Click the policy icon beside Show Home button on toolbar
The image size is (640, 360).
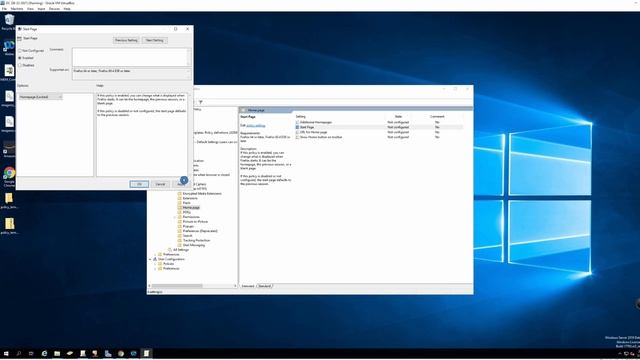coord(297,137)
